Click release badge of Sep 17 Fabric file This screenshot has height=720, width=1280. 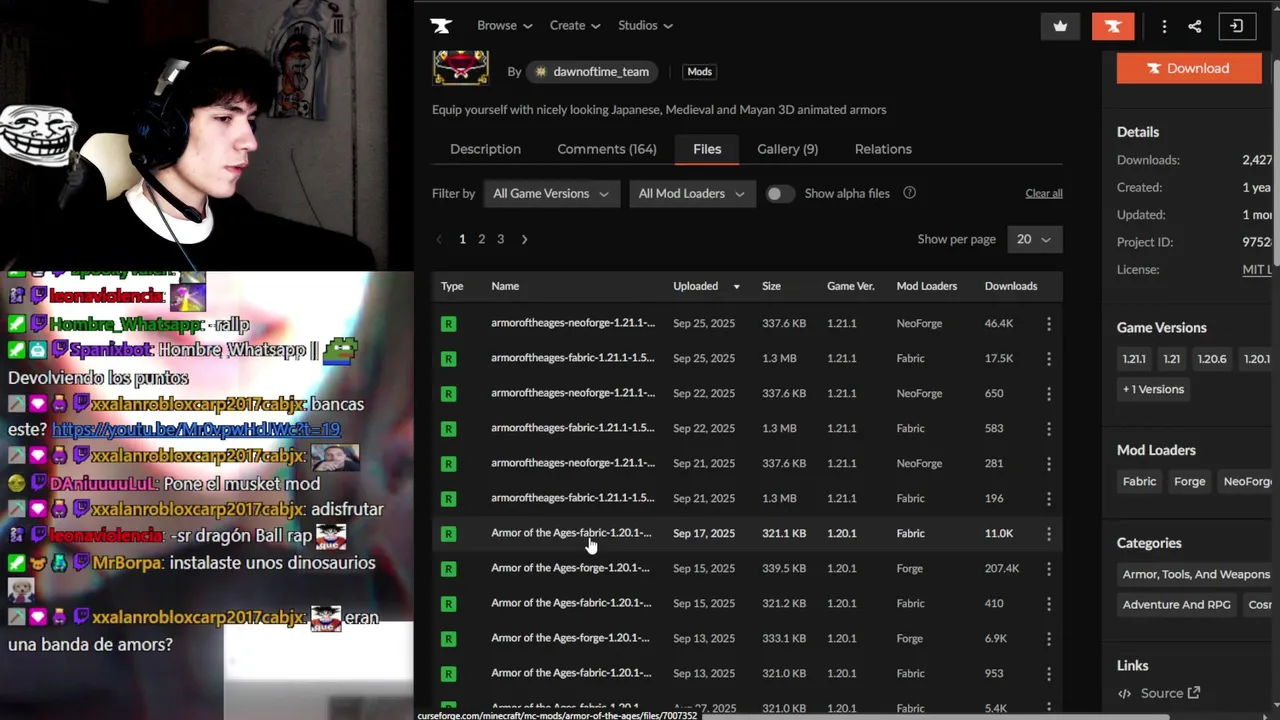pyautogui.click(x=448, y=534)
